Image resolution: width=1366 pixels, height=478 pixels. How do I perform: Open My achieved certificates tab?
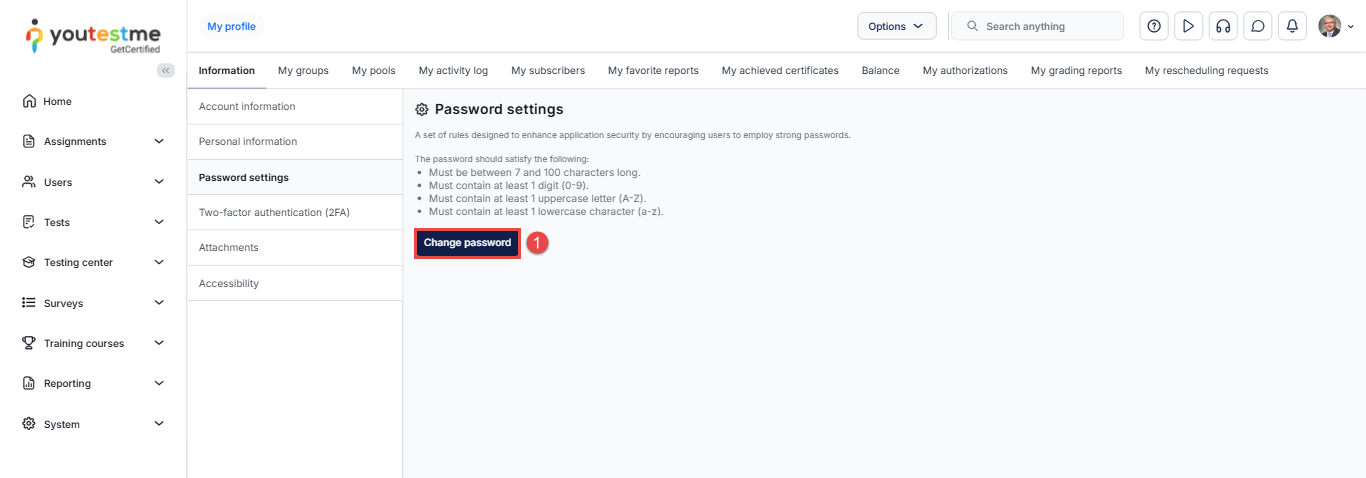tap(780, 71)
